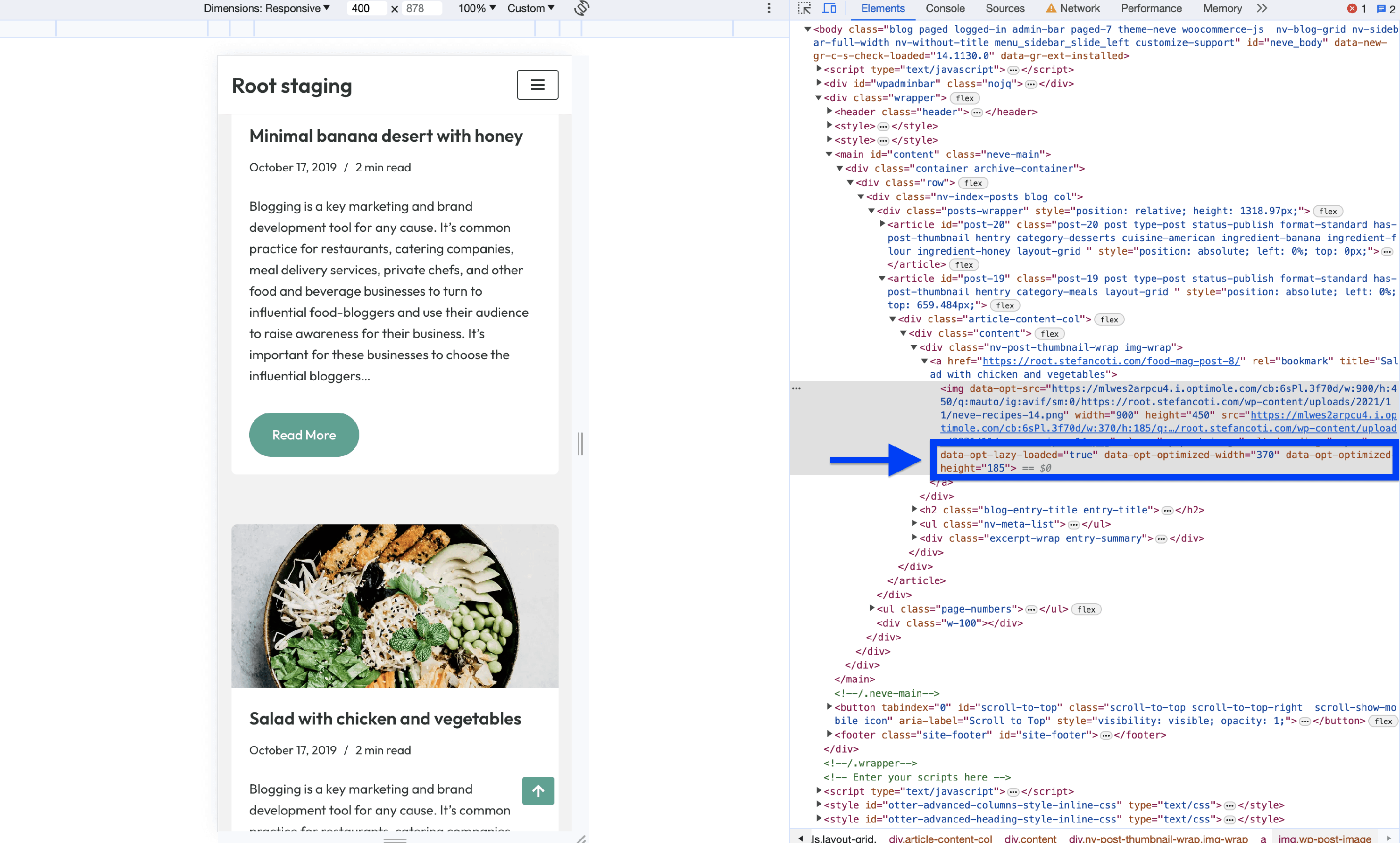Click the inspect element picker icon
Image resolution: width=1400 pixels, height=843 pixels.
tap(804, 8)
